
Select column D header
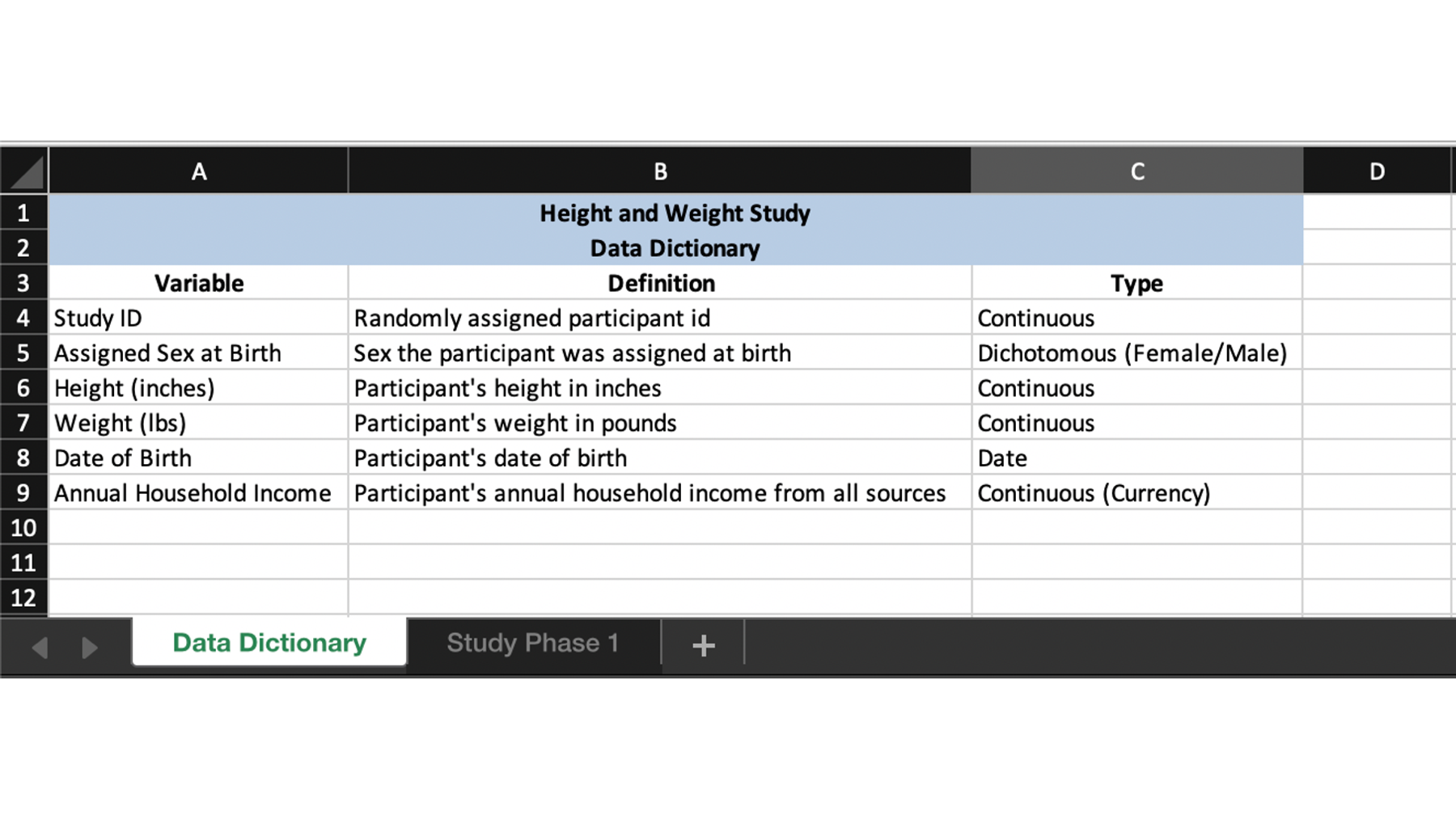[1377, 171]
